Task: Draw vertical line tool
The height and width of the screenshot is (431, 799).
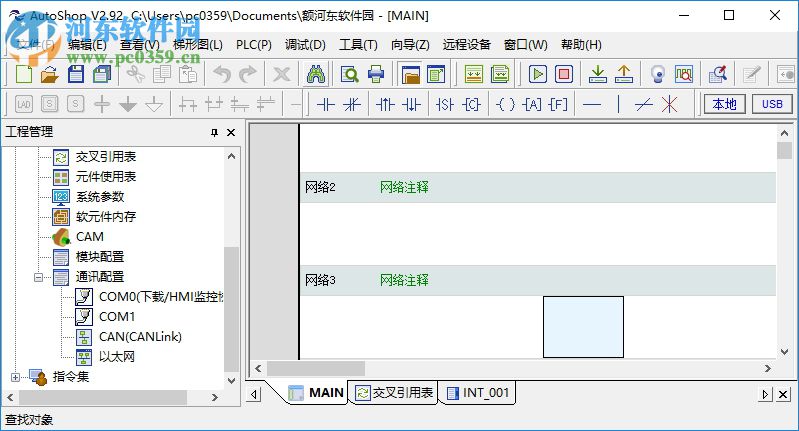Action: 618,104
